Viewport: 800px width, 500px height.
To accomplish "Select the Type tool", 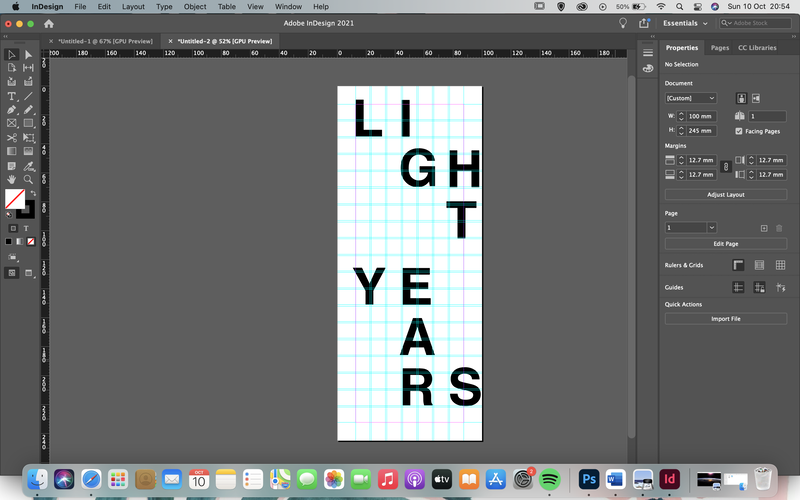I will click(11, 96).
